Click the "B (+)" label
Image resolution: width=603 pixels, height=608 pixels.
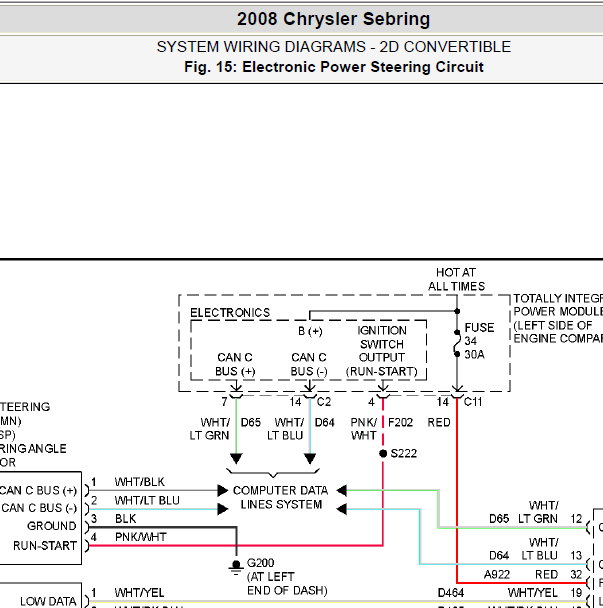310,332
